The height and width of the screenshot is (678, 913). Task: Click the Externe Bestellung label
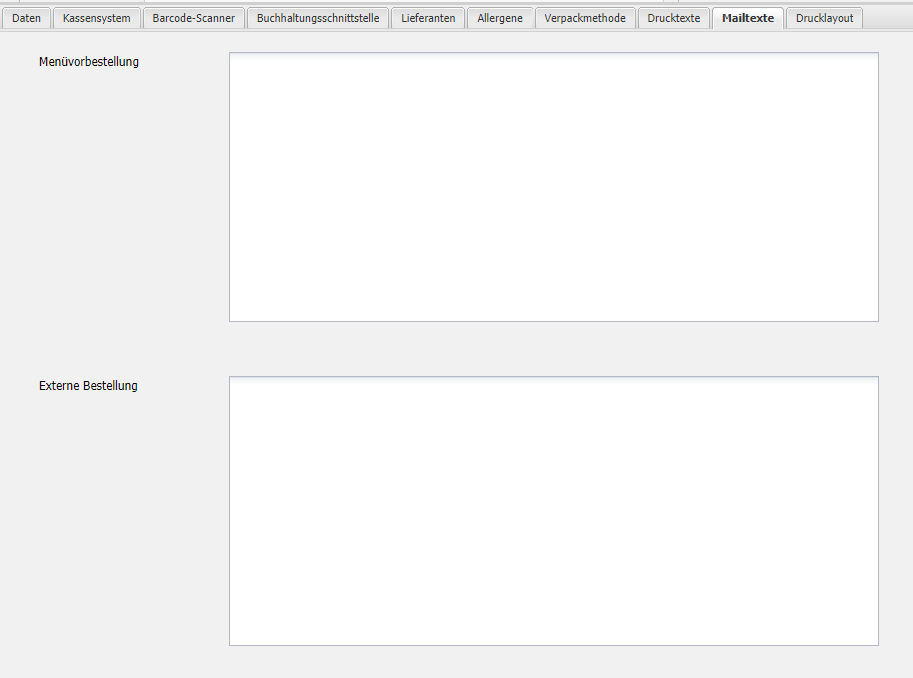[88, 386]
